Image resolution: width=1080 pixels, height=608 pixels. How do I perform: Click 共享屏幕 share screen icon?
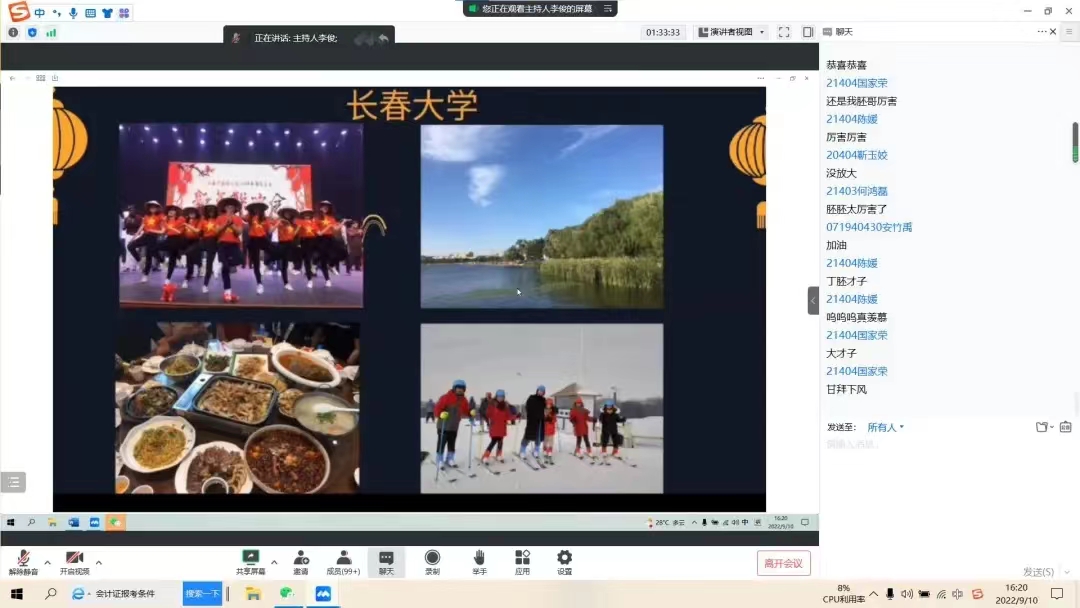[x=250, y=562]
